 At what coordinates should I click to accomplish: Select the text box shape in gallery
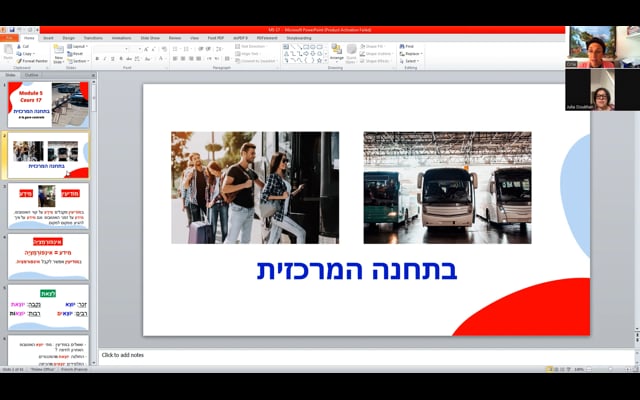286,47
